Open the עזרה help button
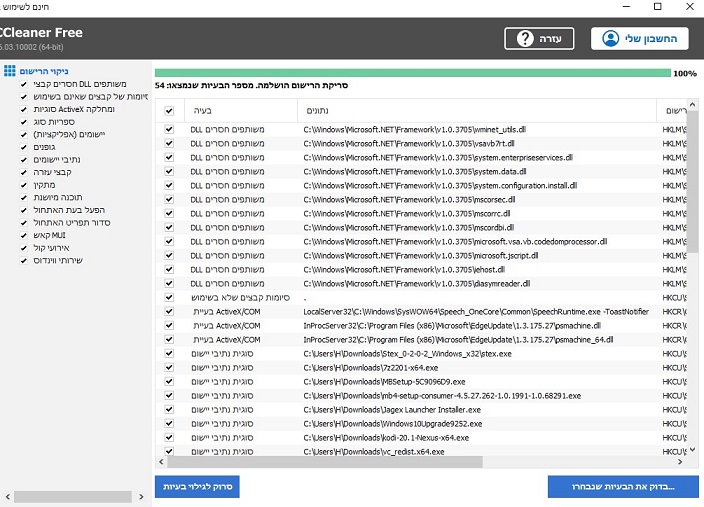704x507 pixels. 539,39
